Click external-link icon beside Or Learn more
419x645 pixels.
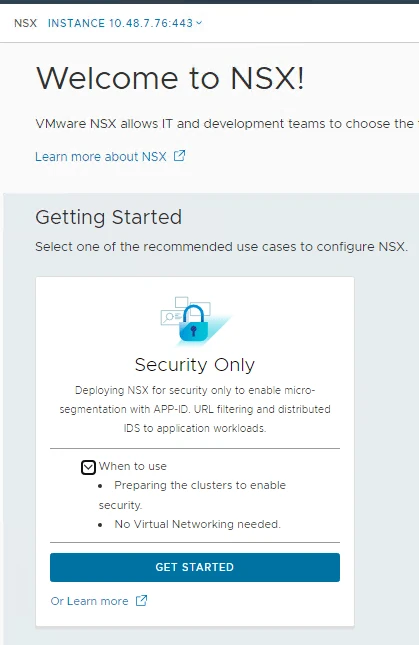141,601
